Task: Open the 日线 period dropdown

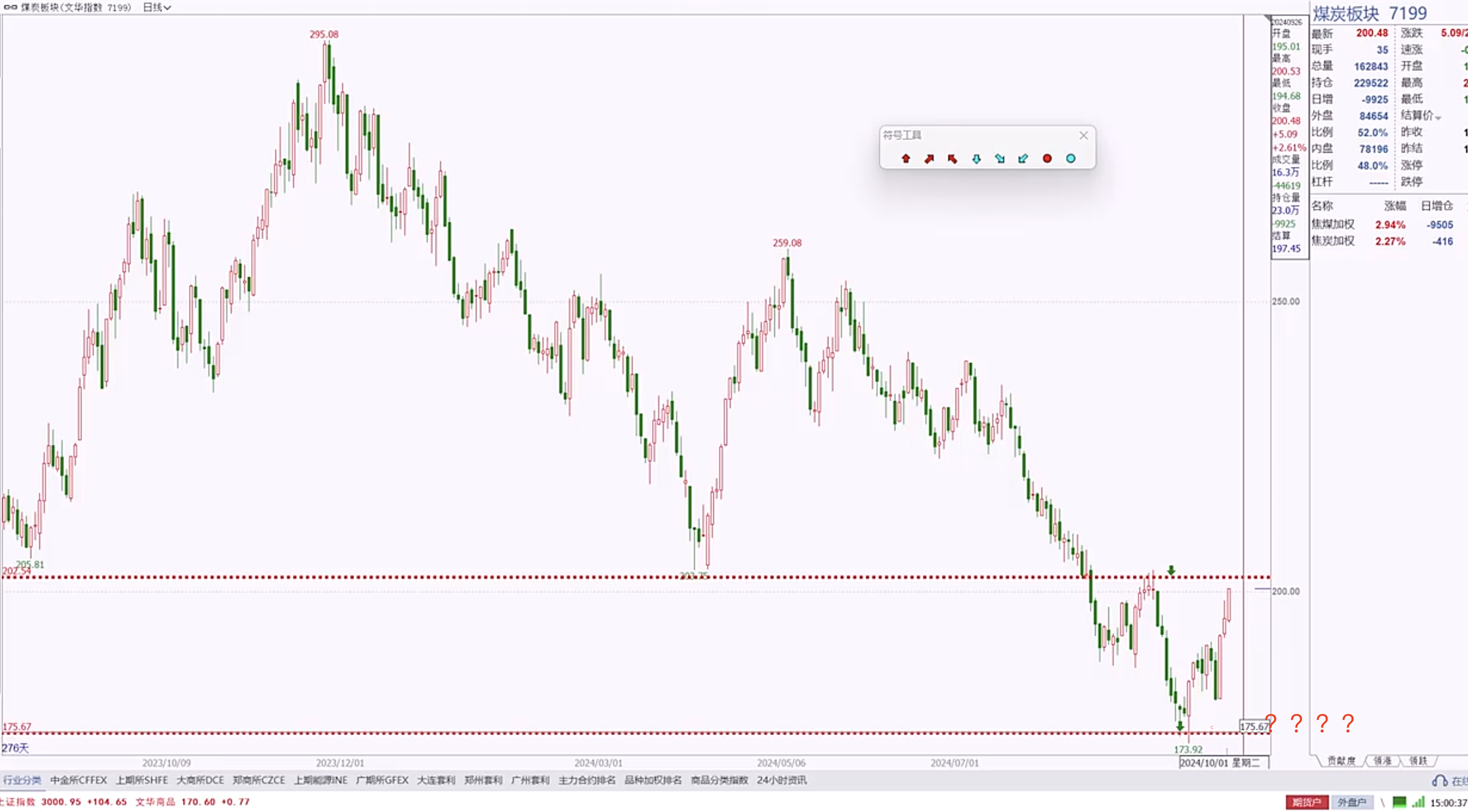Action: coord(156,7)
